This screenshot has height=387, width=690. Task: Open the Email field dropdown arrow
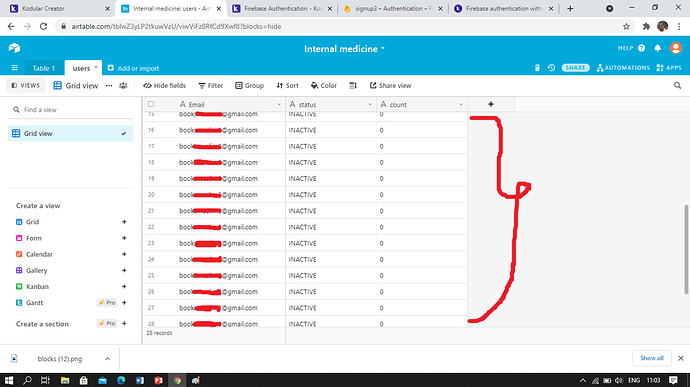[279, 105]
